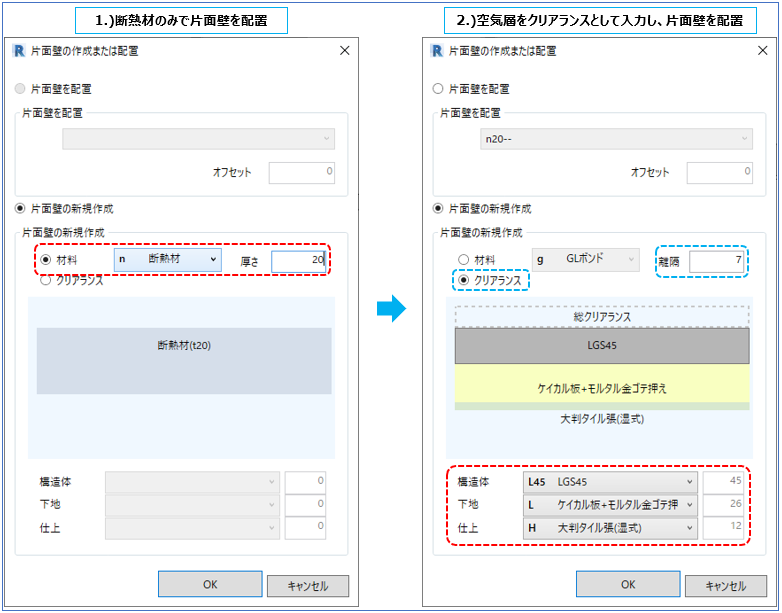Click the yellow ケイカル板+モルタル金ゴテ押え layer preview
This screenshot has height=613, width=782.
point(602,383)
